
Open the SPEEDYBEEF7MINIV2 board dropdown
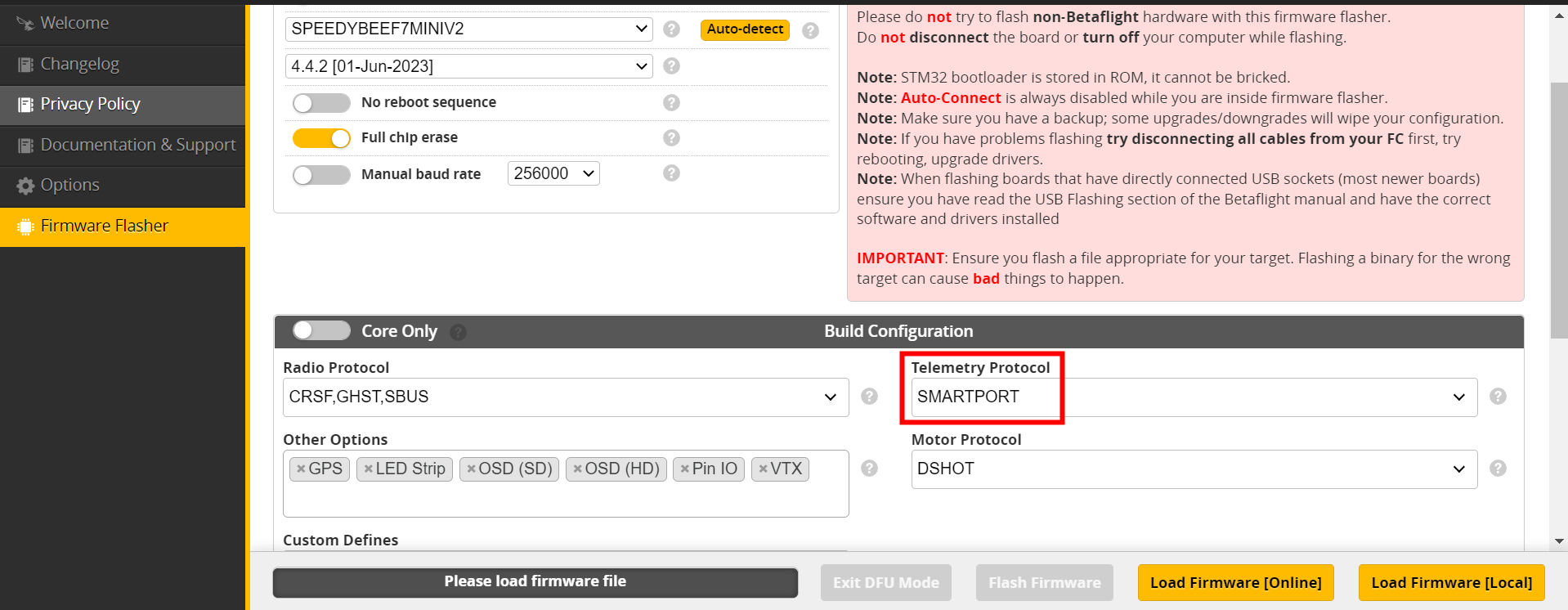click(x=468, y=29)
